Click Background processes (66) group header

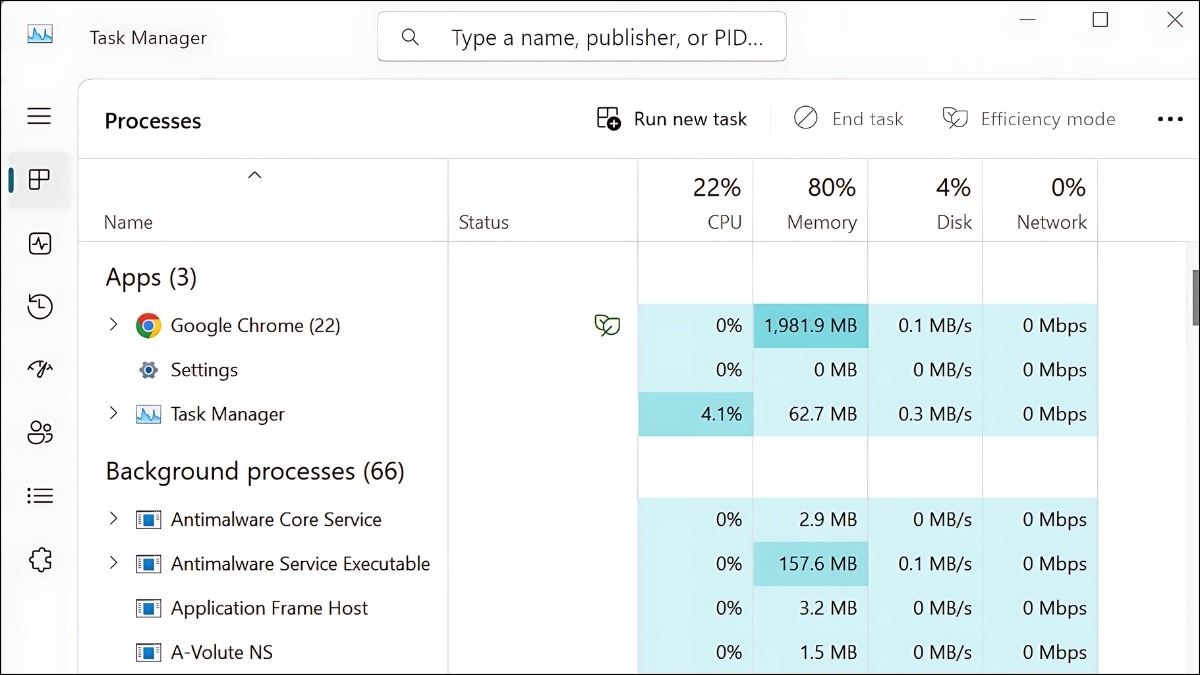[255, 471]
